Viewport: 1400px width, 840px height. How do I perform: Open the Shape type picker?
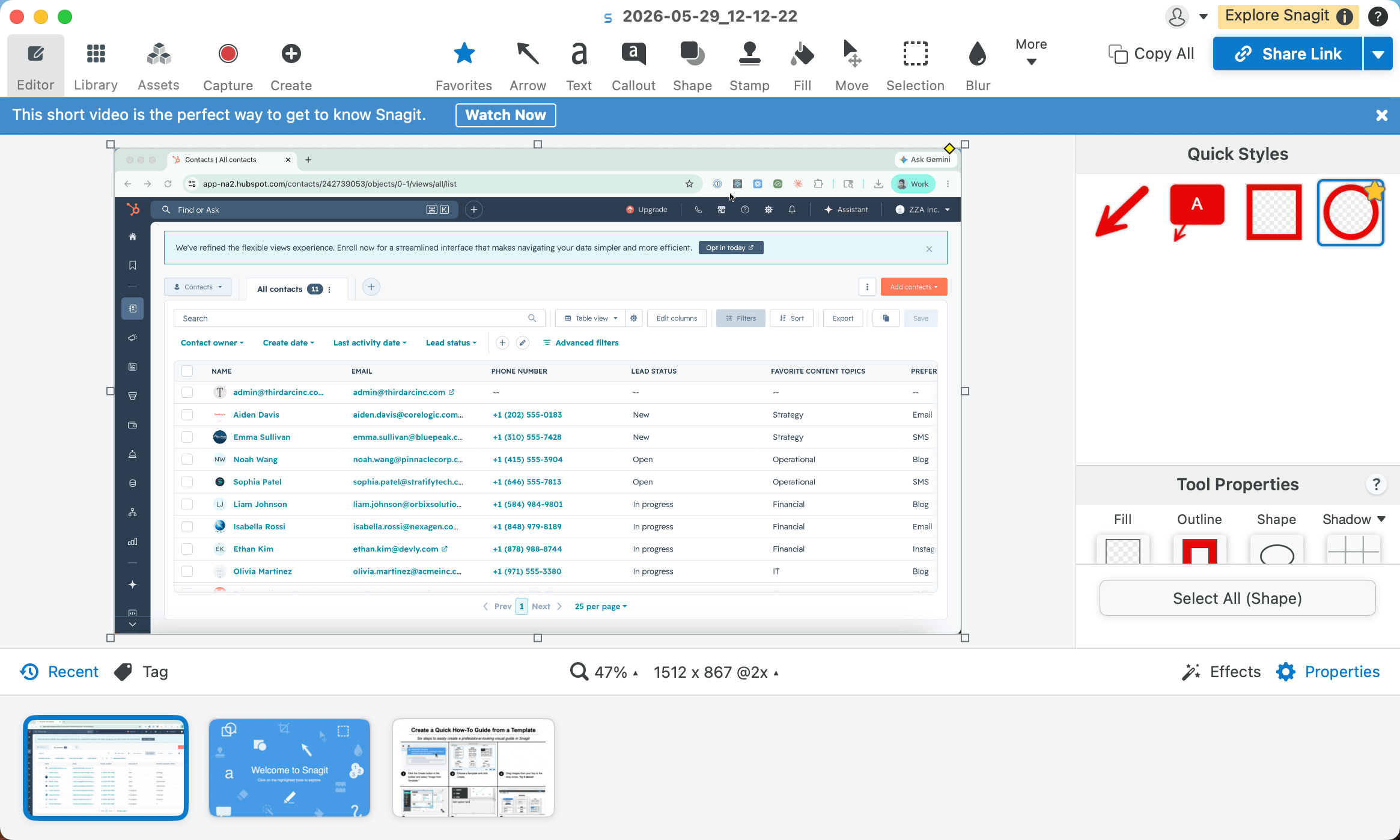coord(1276,549)
